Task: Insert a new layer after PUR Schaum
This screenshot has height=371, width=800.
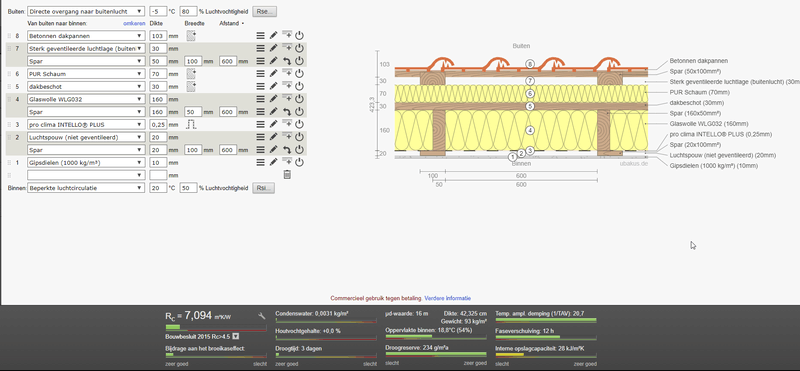Action: coord(287,73)
